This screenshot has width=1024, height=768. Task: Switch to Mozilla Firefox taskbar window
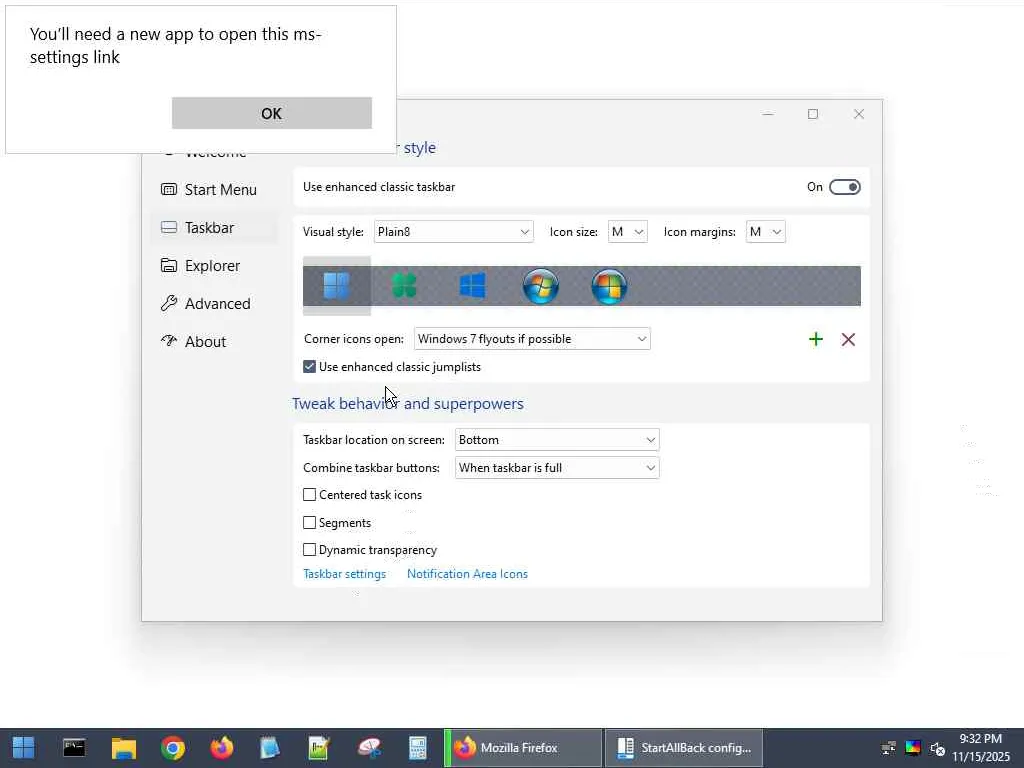pos(523,748)
